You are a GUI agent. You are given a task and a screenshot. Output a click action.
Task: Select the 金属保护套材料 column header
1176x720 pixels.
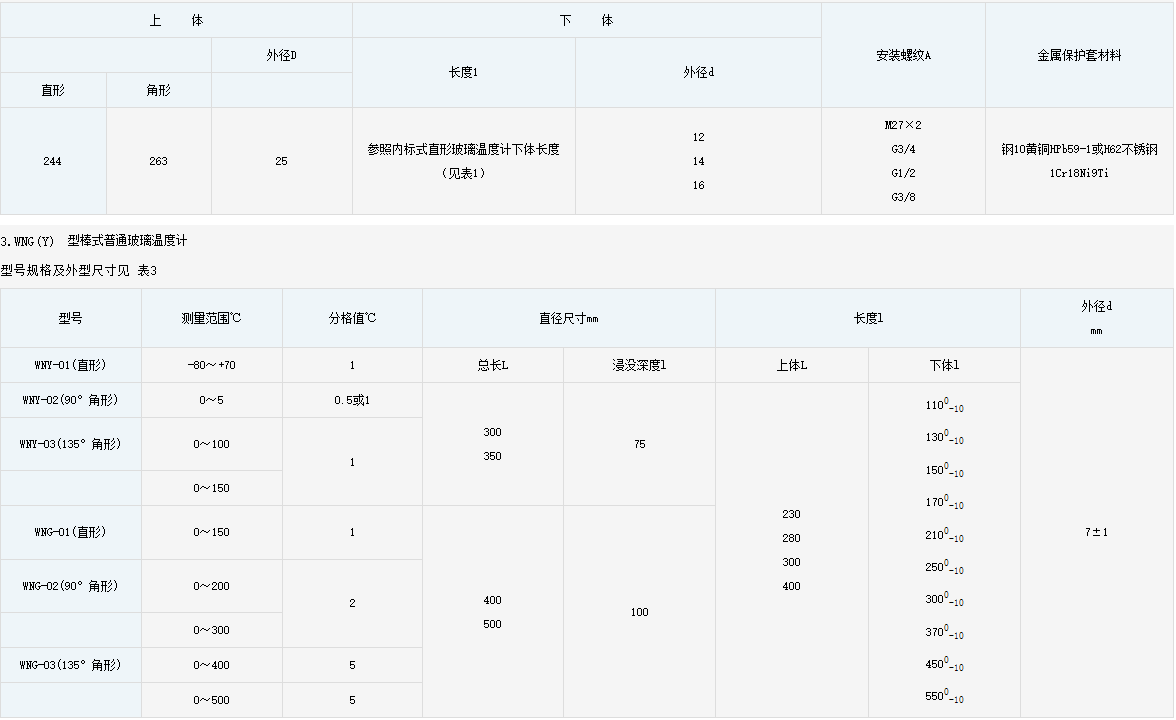(x=1079, y=55)
